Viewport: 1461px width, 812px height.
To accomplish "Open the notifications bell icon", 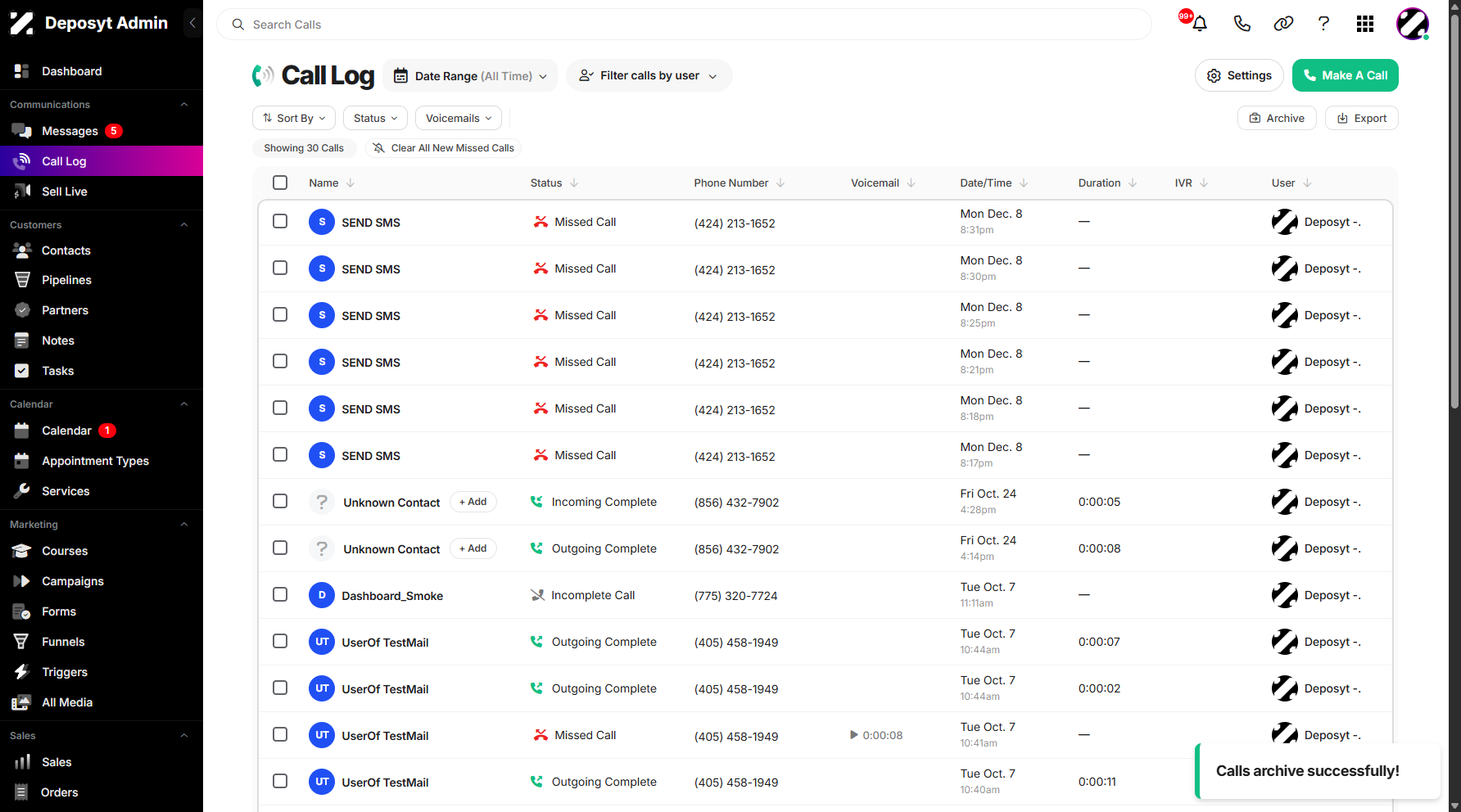I will [x=1200, y=24].
